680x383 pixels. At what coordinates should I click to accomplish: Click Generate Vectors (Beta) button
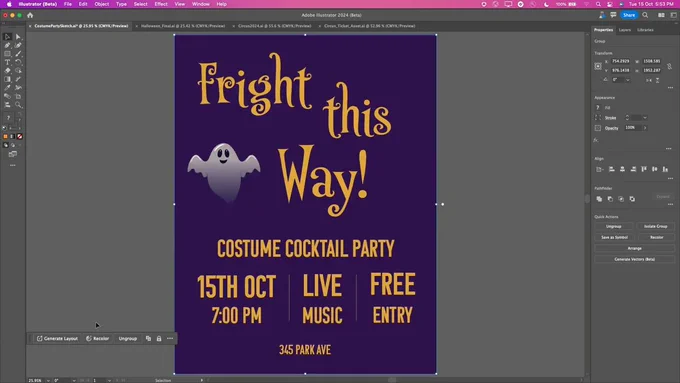tap(634, 259)
